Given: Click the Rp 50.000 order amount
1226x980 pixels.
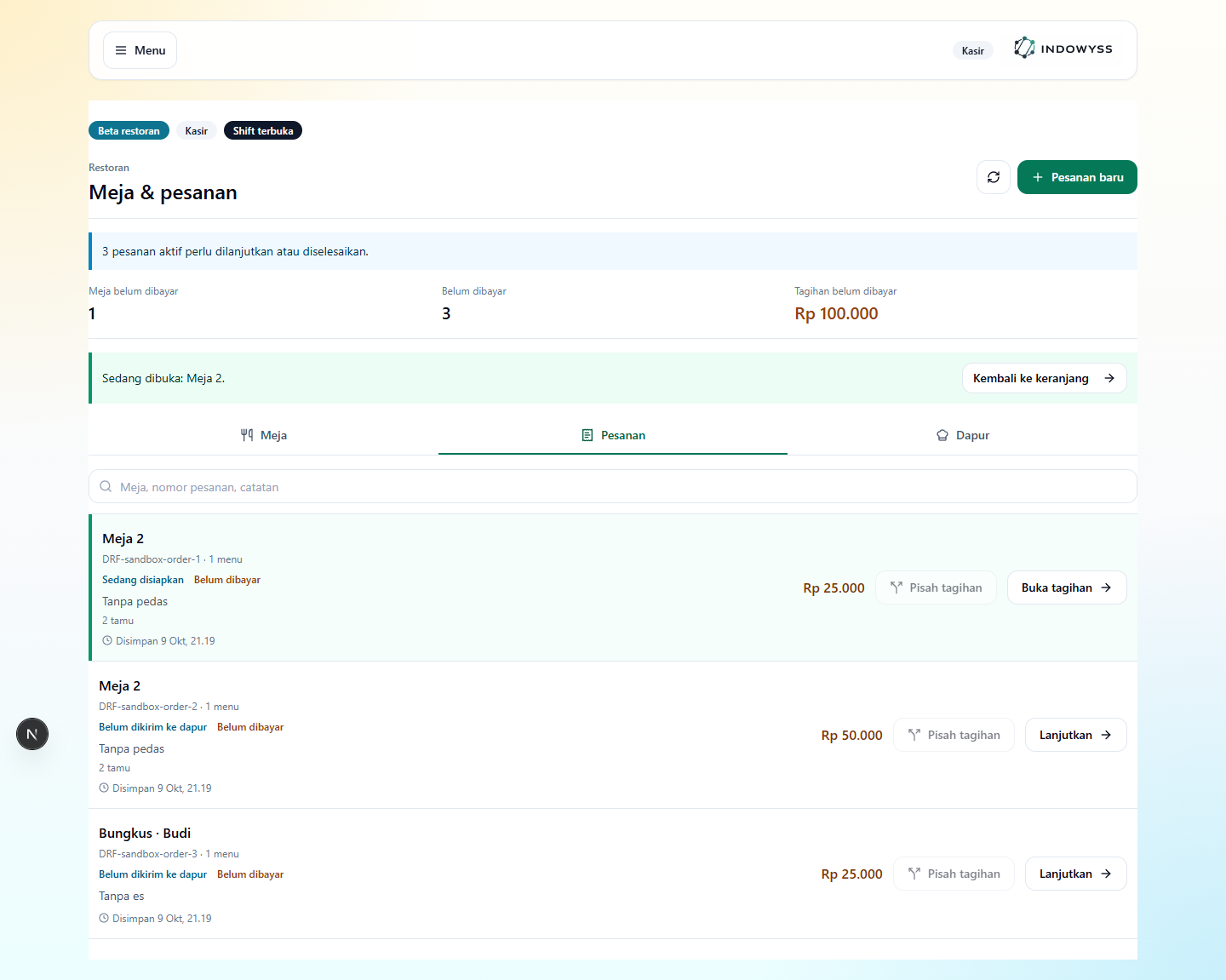Looking at the screenshot, I should click(x=851, y=735).
